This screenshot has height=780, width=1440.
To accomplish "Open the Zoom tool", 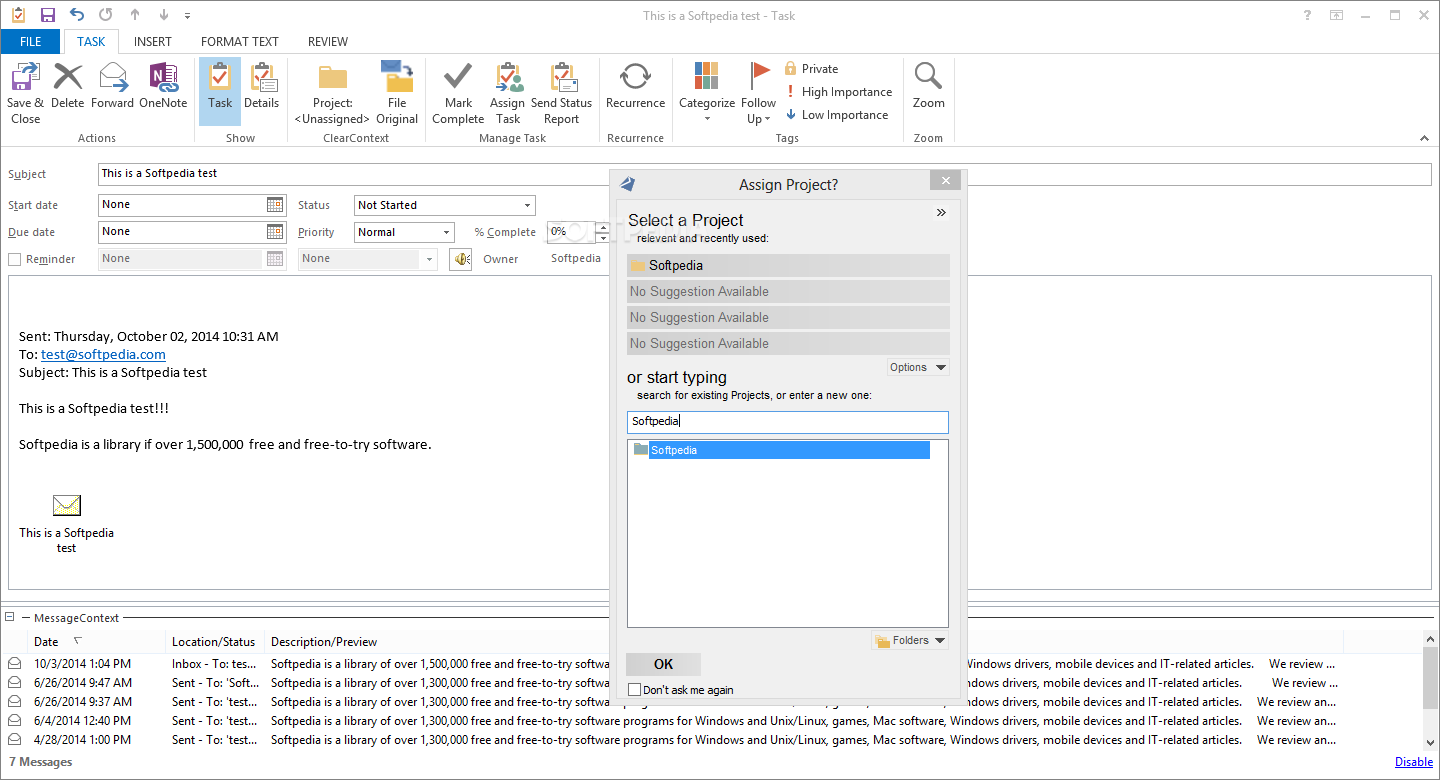I will coord(928,86).
